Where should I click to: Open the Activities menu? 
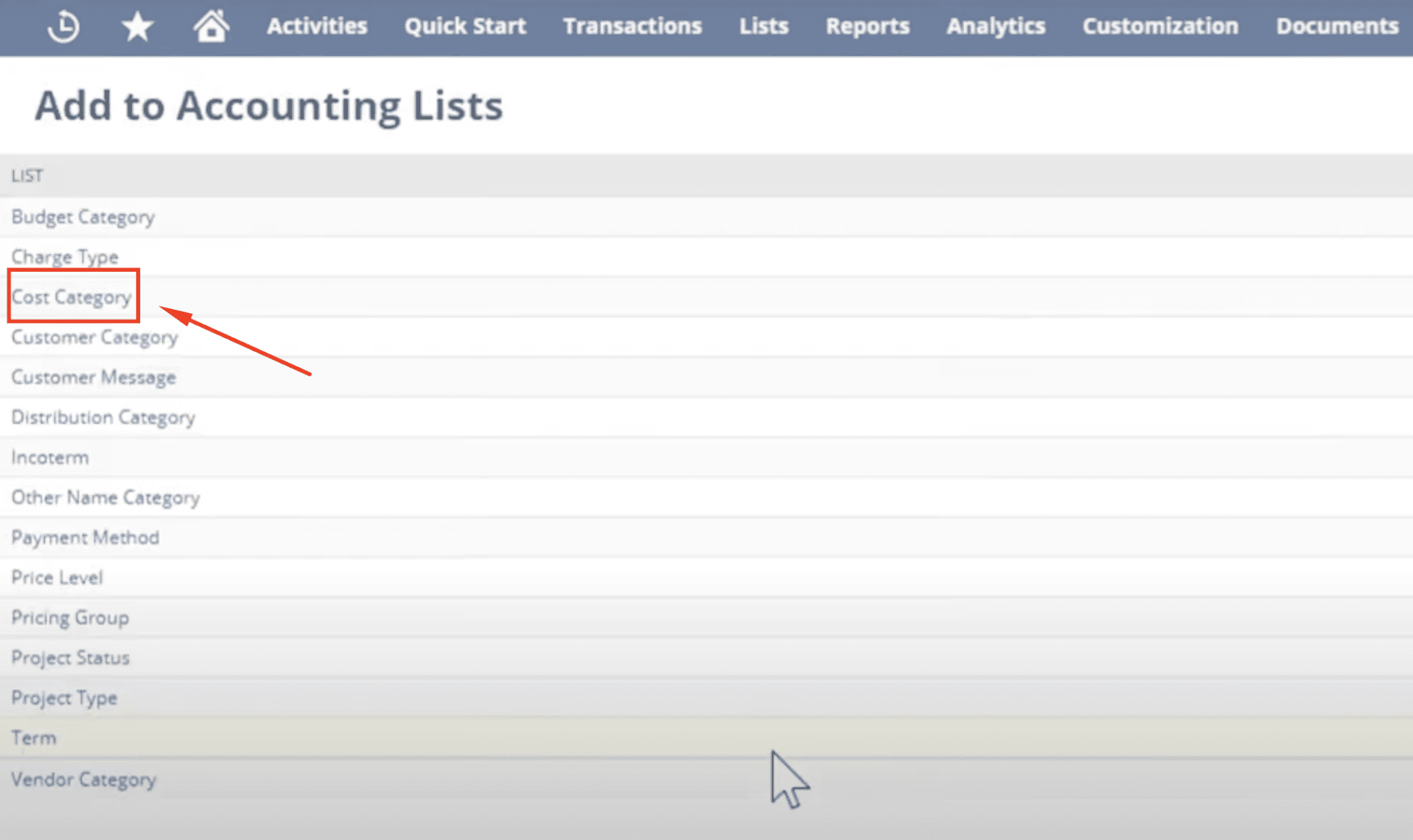click(317, 26)
